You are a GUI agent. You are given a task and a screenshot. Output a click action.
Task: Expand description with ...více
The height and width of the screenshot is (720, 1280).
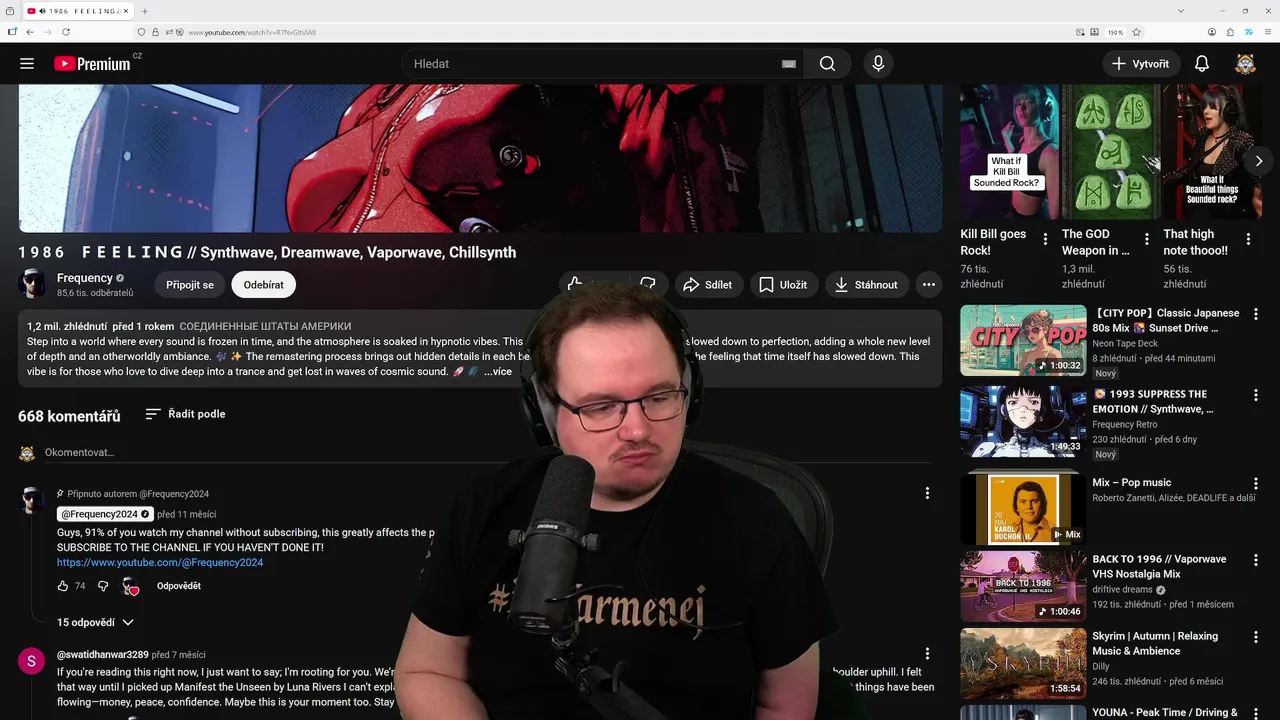click(x=498, y=372)
